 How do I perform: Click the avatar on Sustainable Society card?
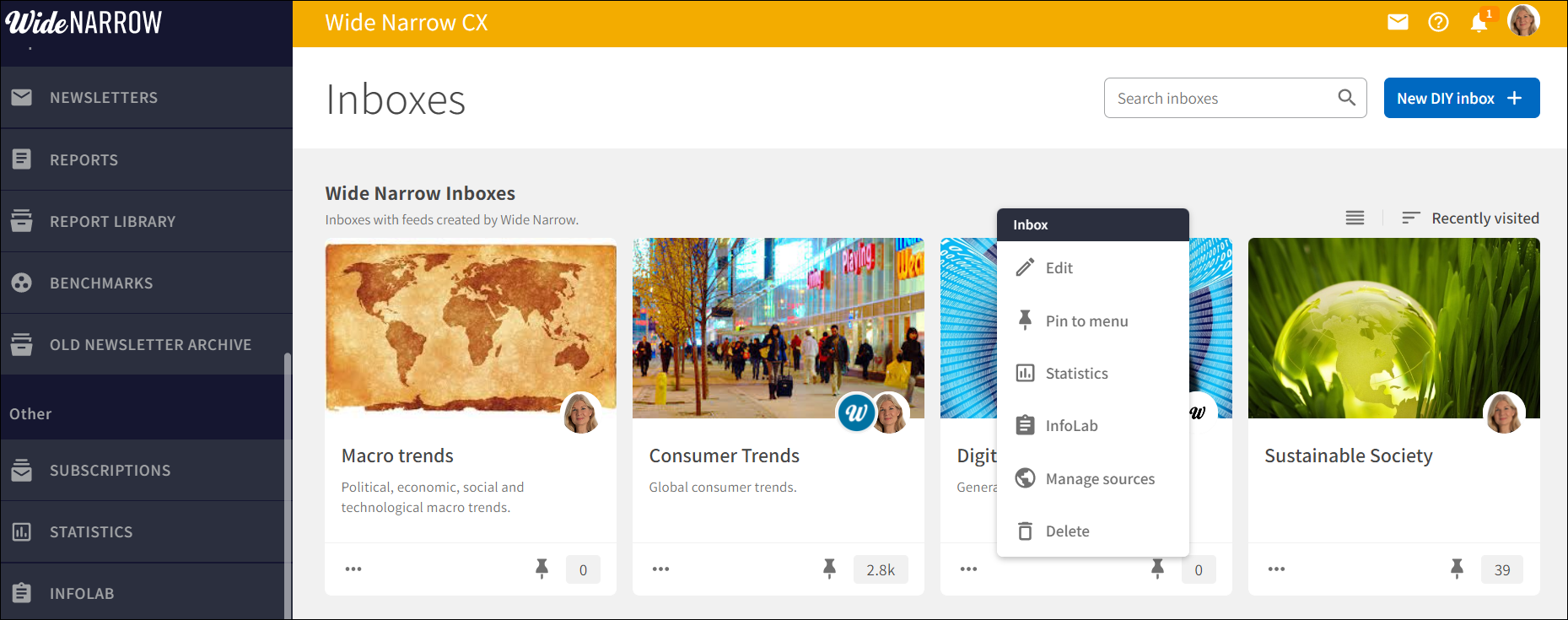point(1504,412)
